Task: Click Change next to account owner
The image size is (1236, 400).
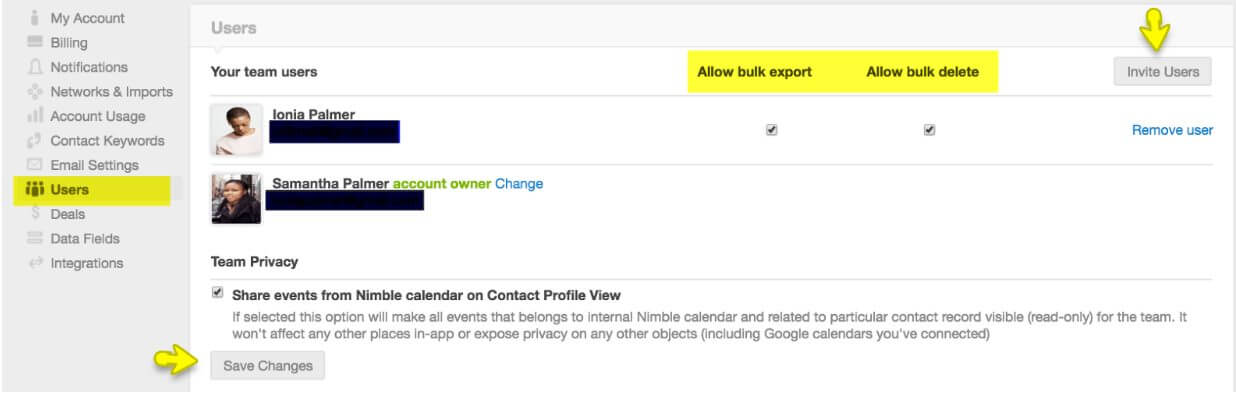Action: (519, 184)
